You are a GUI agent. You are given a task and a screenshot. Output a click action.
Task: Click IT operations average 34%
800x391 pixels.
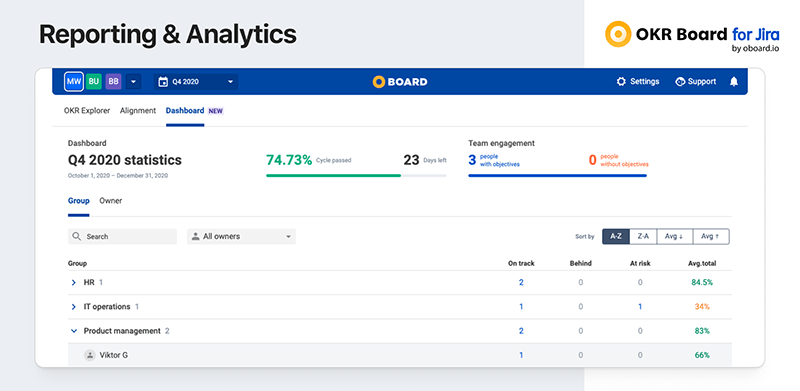pyautogui.click(x=702, y=307)
